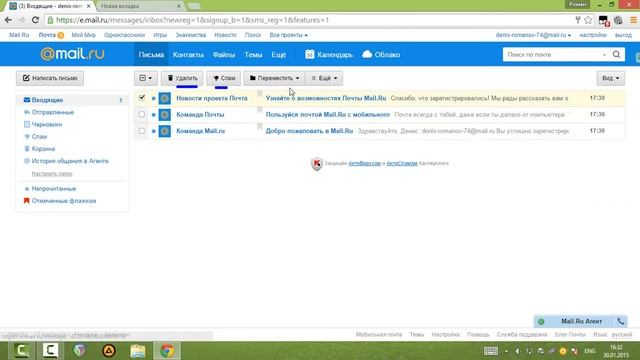This screenshot has height=360, width=640.
Task: Click the выход logout link
Action: pos(623,35)
